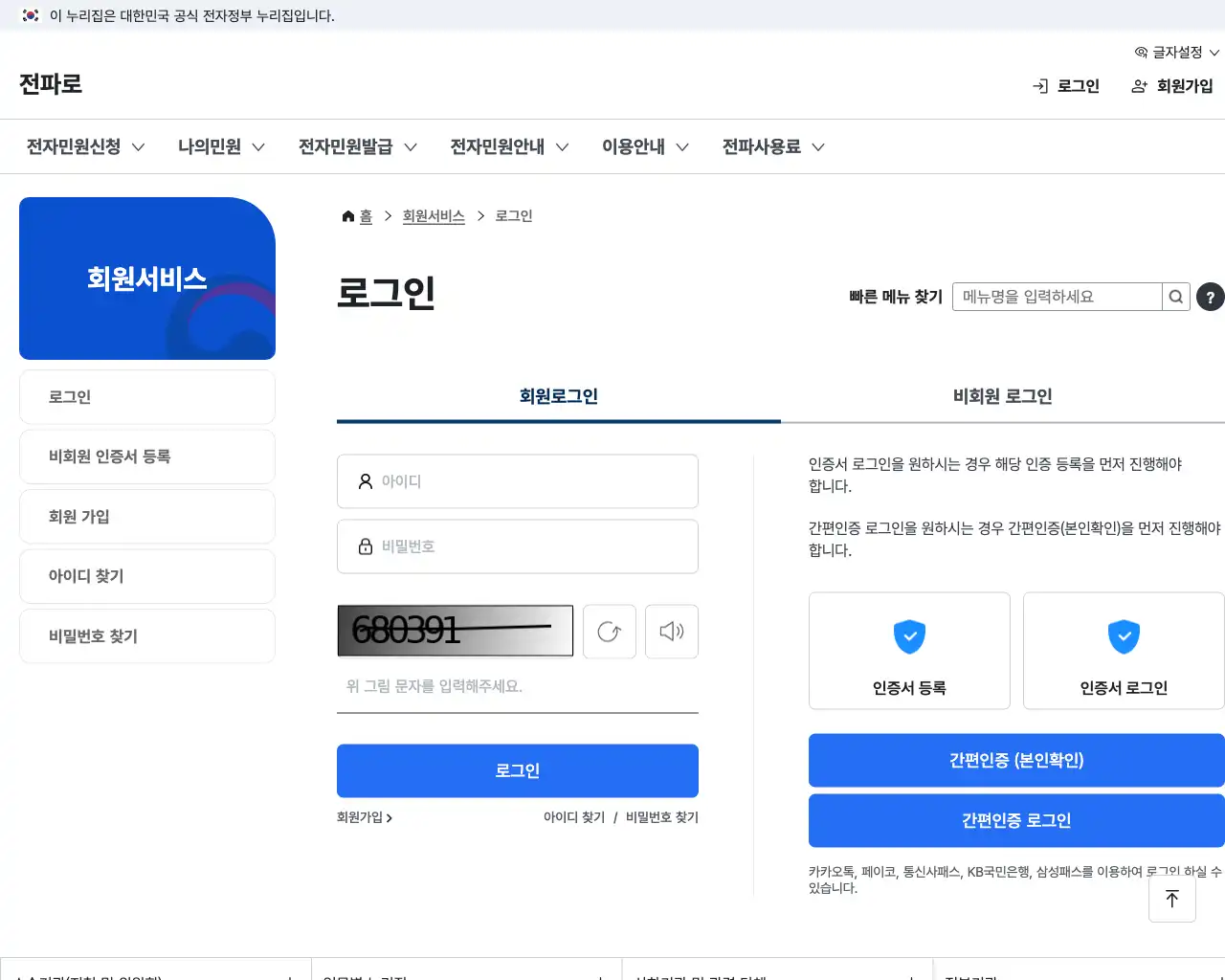Expand the 나의민원 menu
The height and width of the screenshot is (980, 1225).
[x=221, y=146]
